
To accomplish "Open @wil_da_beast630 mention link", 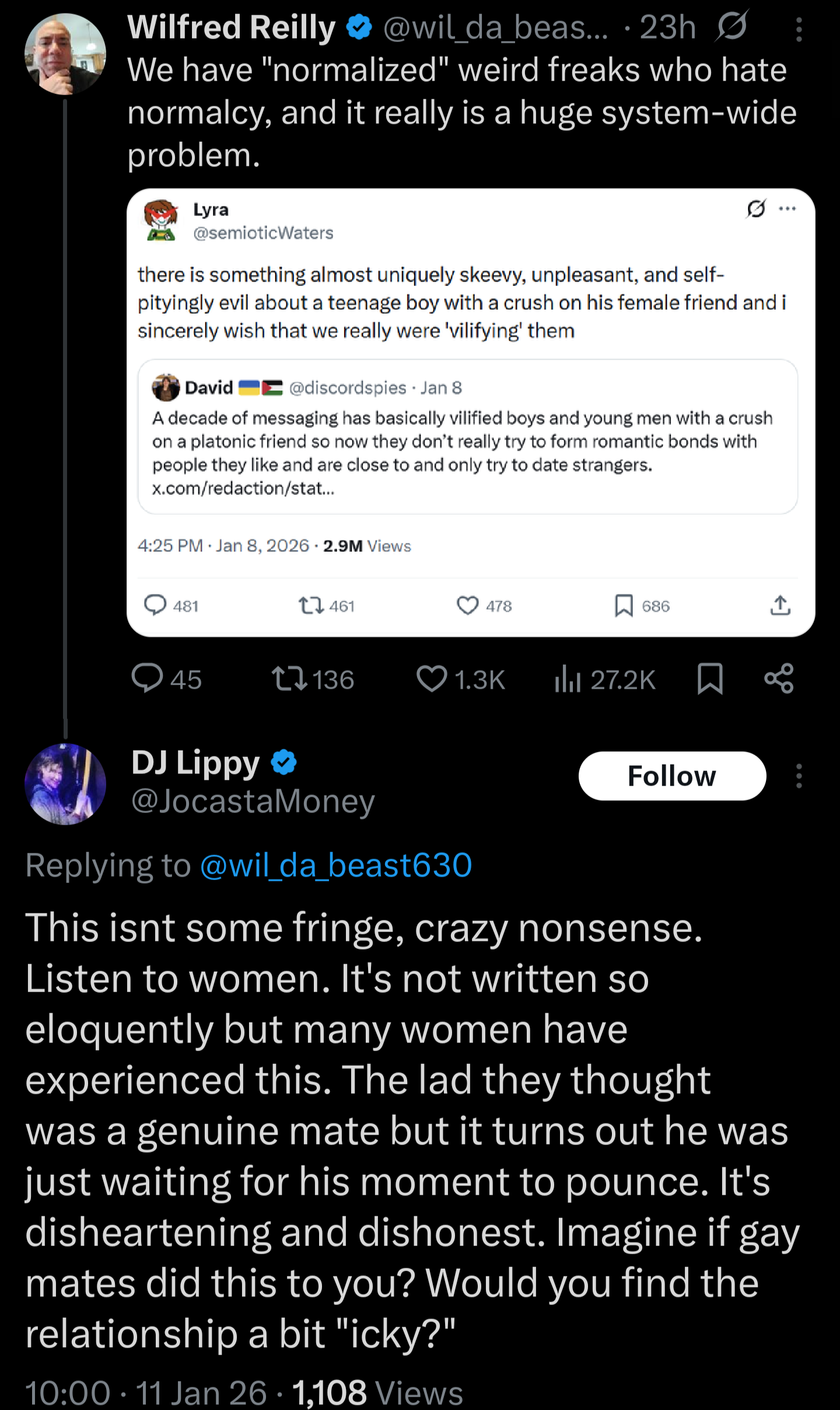I will click(336, 865).
